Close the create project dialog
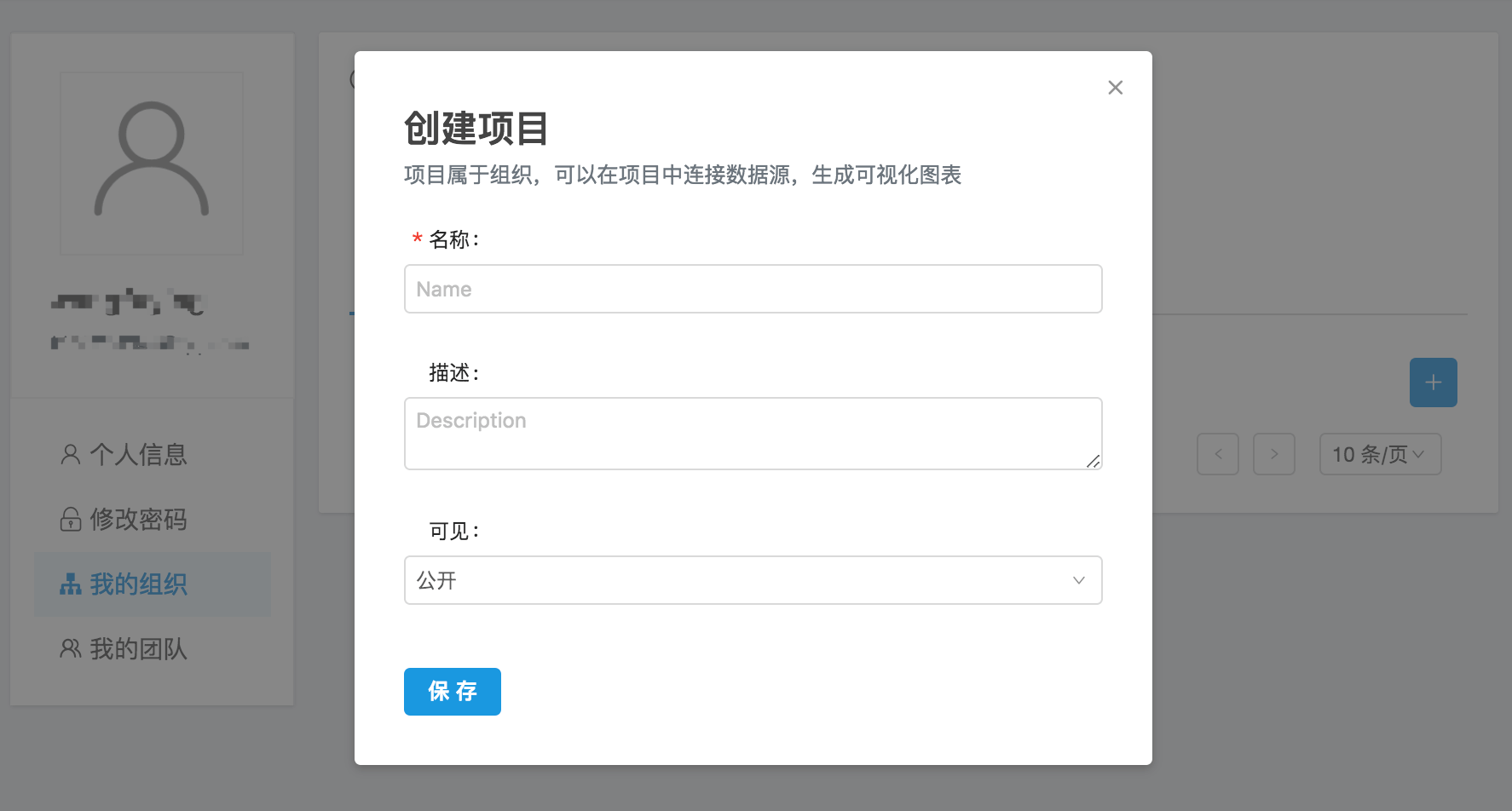 [1115, 88]
